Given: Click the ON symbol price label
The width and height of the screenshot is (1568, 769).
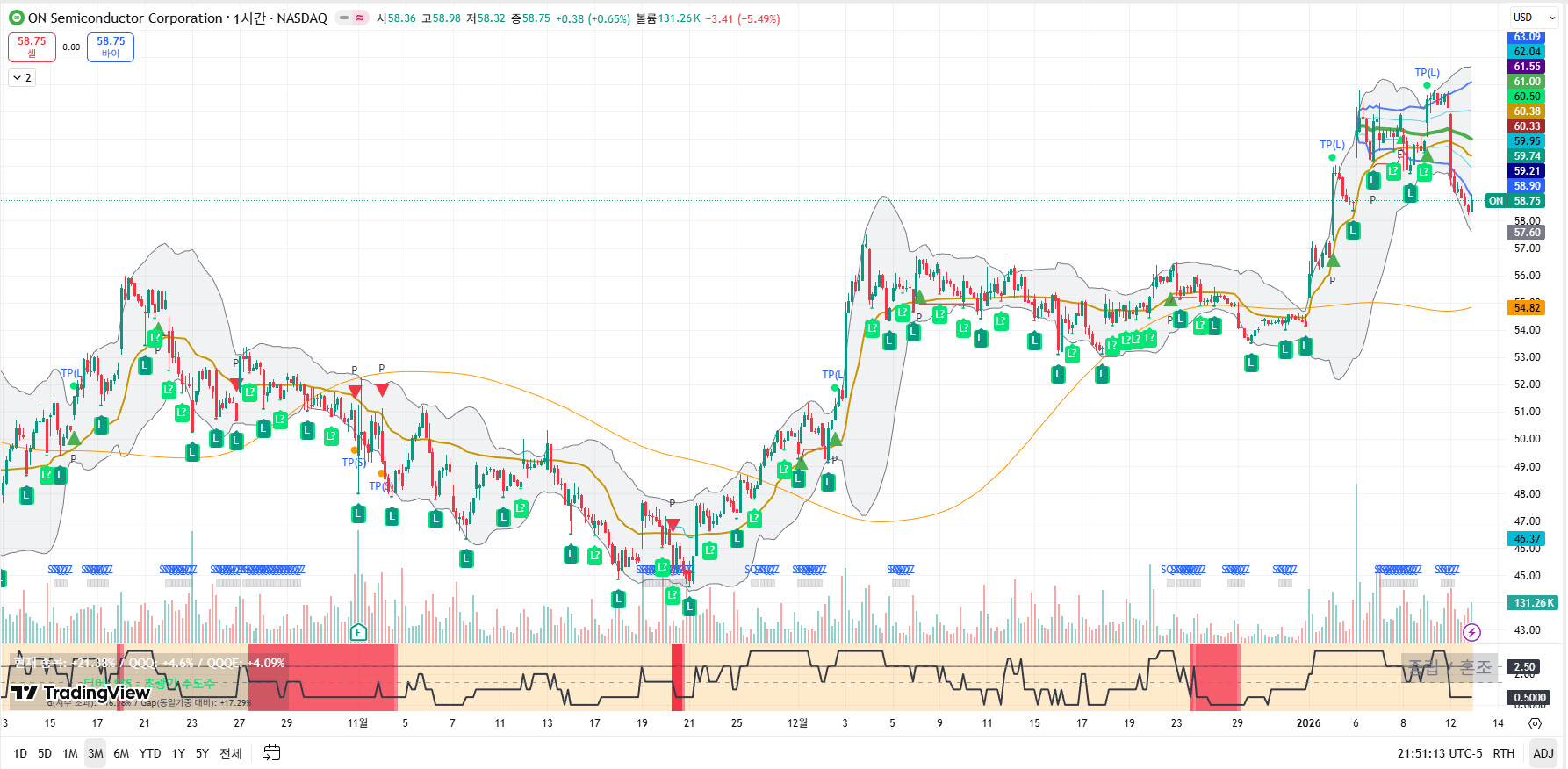Looking at the screenshot, I should point(1496,201).
